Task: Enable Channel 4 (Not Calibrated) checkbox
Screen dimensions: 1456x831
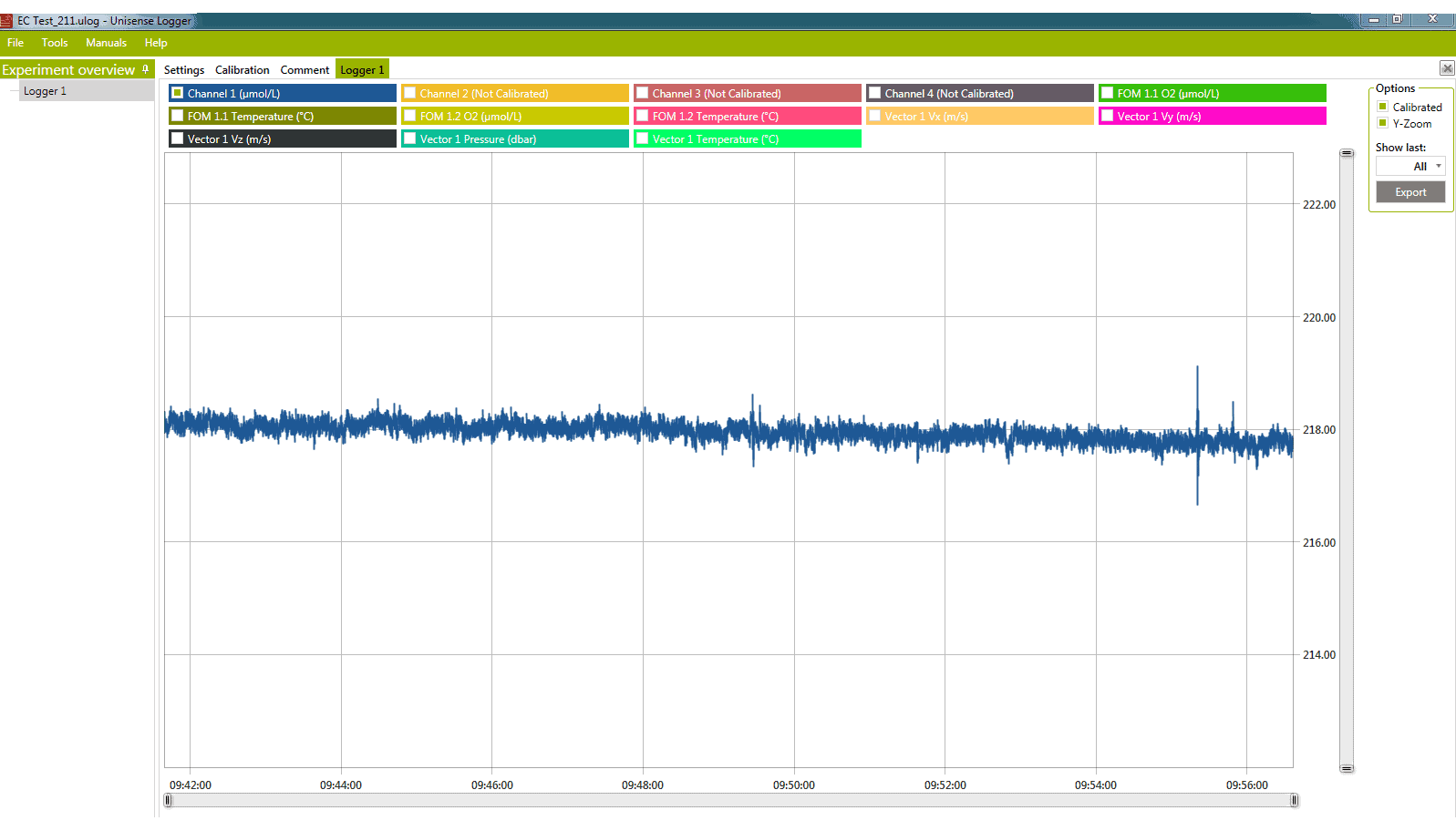Action: [x=875, y=93]
